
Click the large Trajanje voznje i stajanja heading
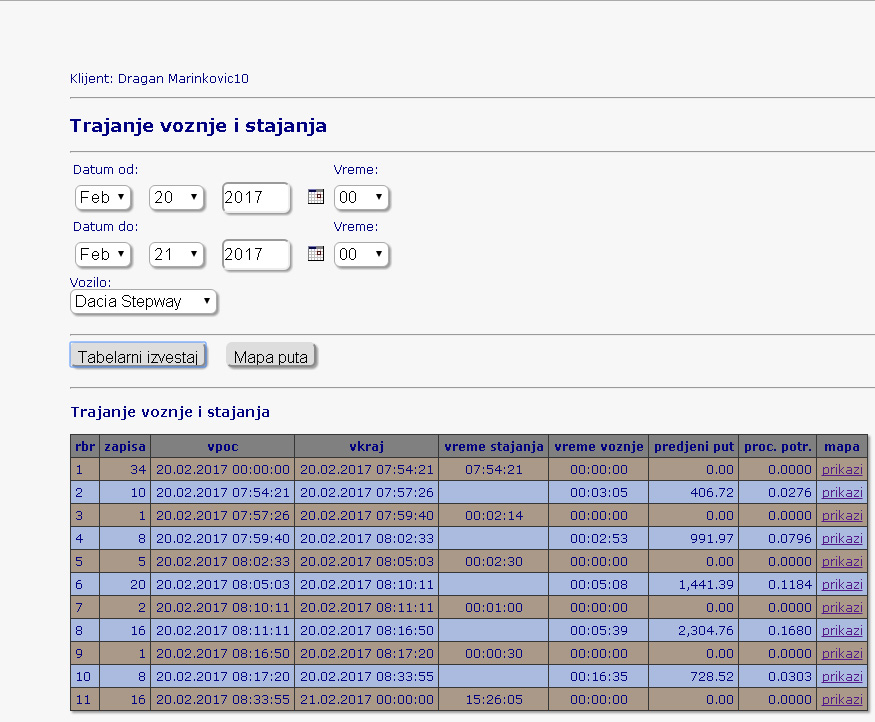198,126
